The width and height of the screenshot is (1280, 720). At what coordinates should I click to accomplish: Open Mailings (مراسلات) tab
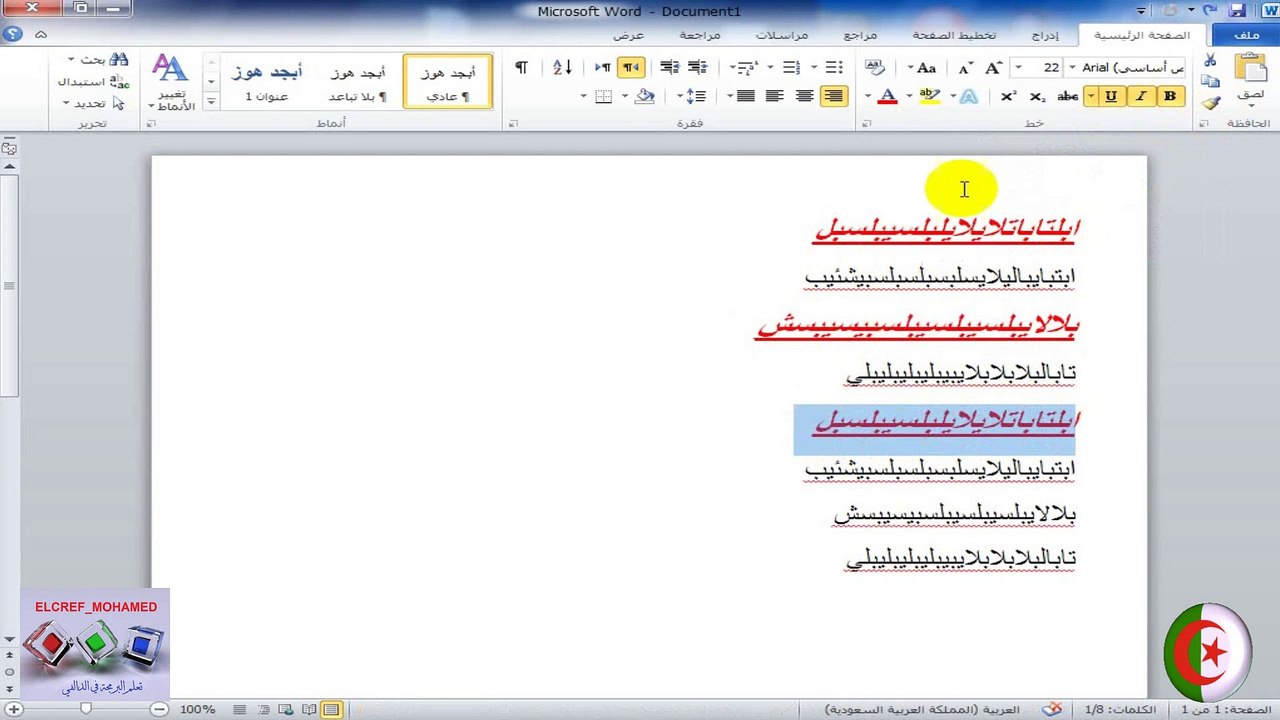(x=782, y=35)
